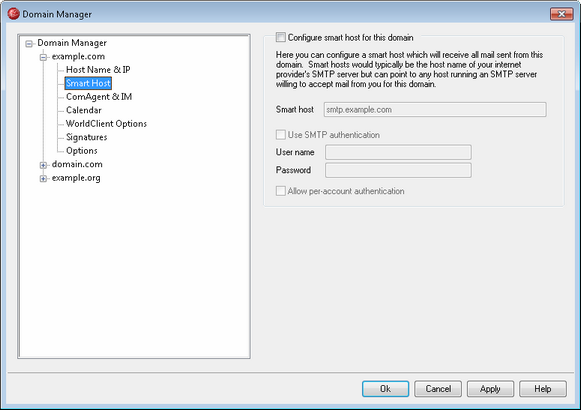Click the Ok button
The height and width of the screenshot is (410, 581).
tap(385, 389)
